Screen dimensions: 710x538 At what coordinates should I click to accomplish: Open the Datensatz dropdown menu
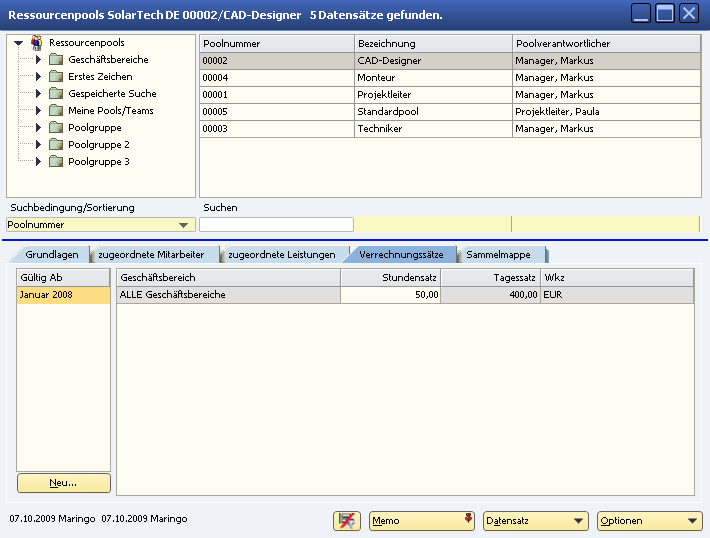point(535,521)
